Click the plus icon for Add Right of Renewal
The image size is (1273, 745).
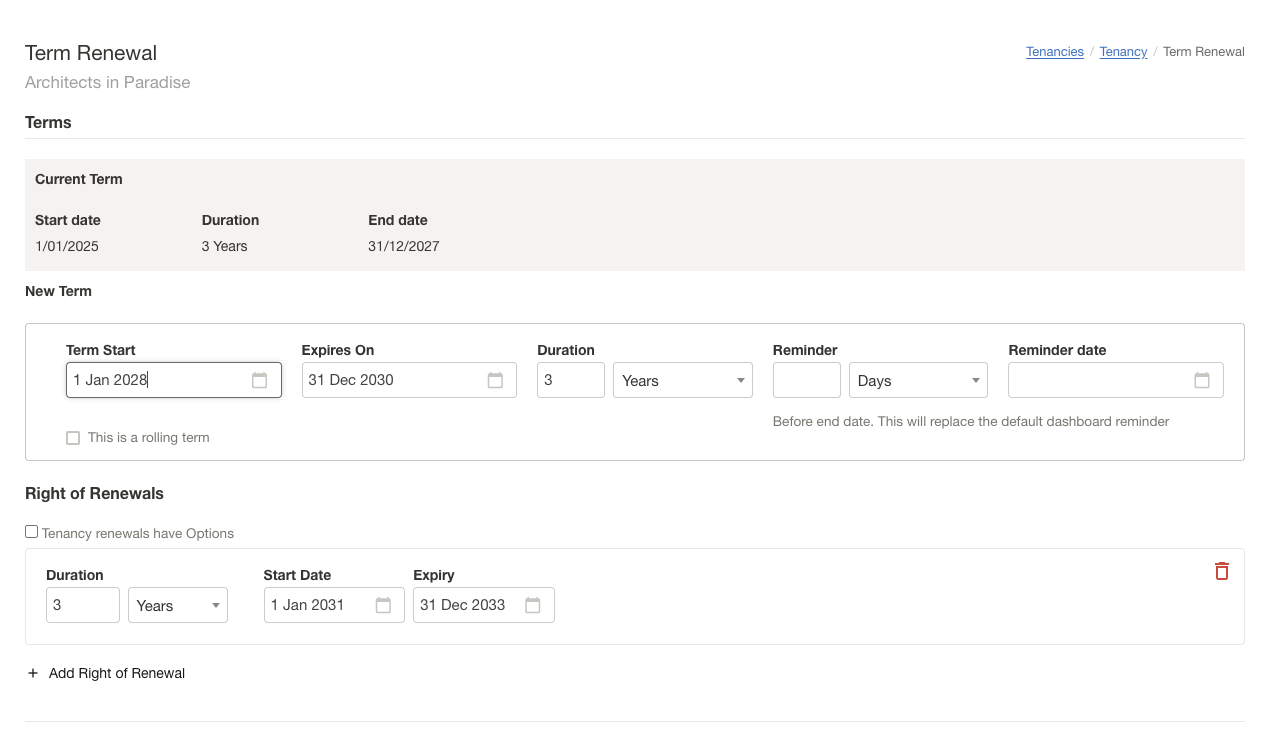[33, 673]
